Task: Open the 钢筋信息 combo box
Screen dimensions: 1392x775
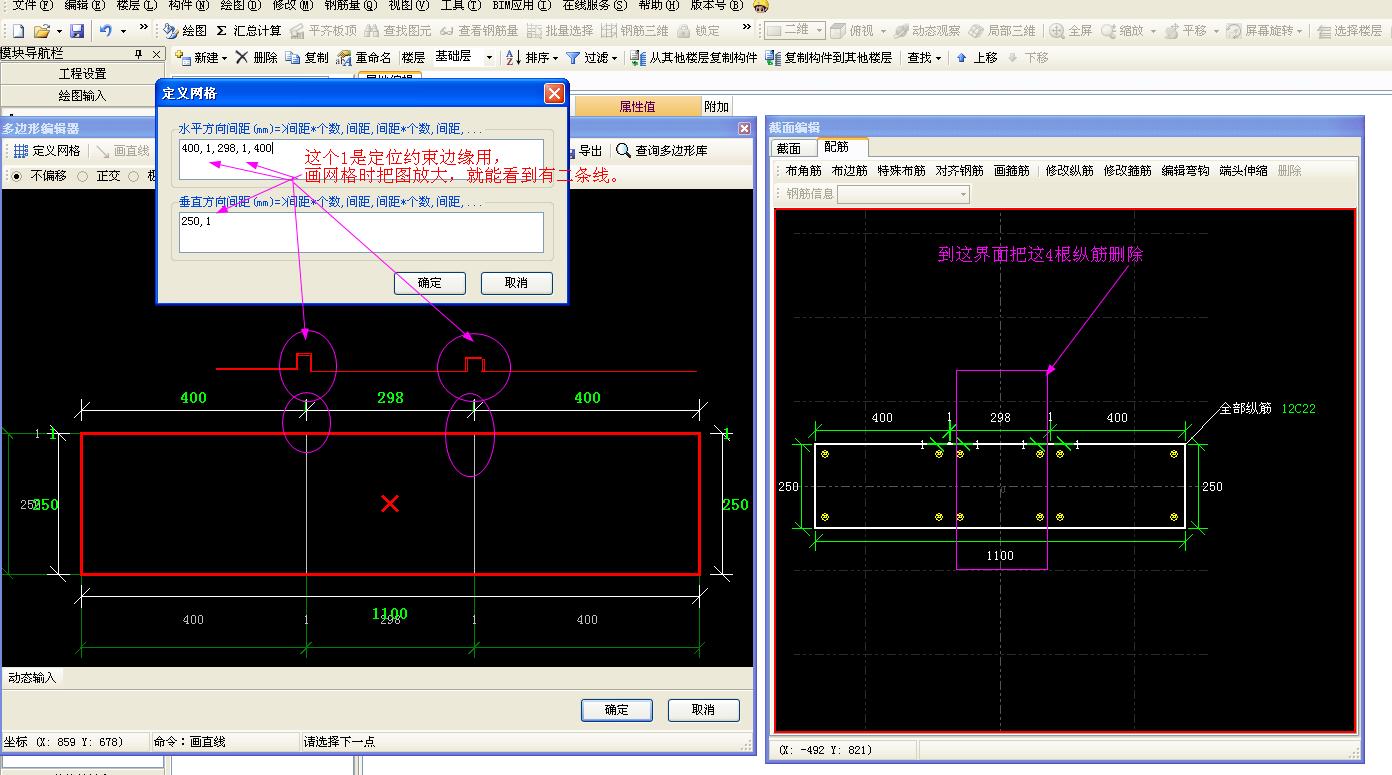Action: [903, 194]
